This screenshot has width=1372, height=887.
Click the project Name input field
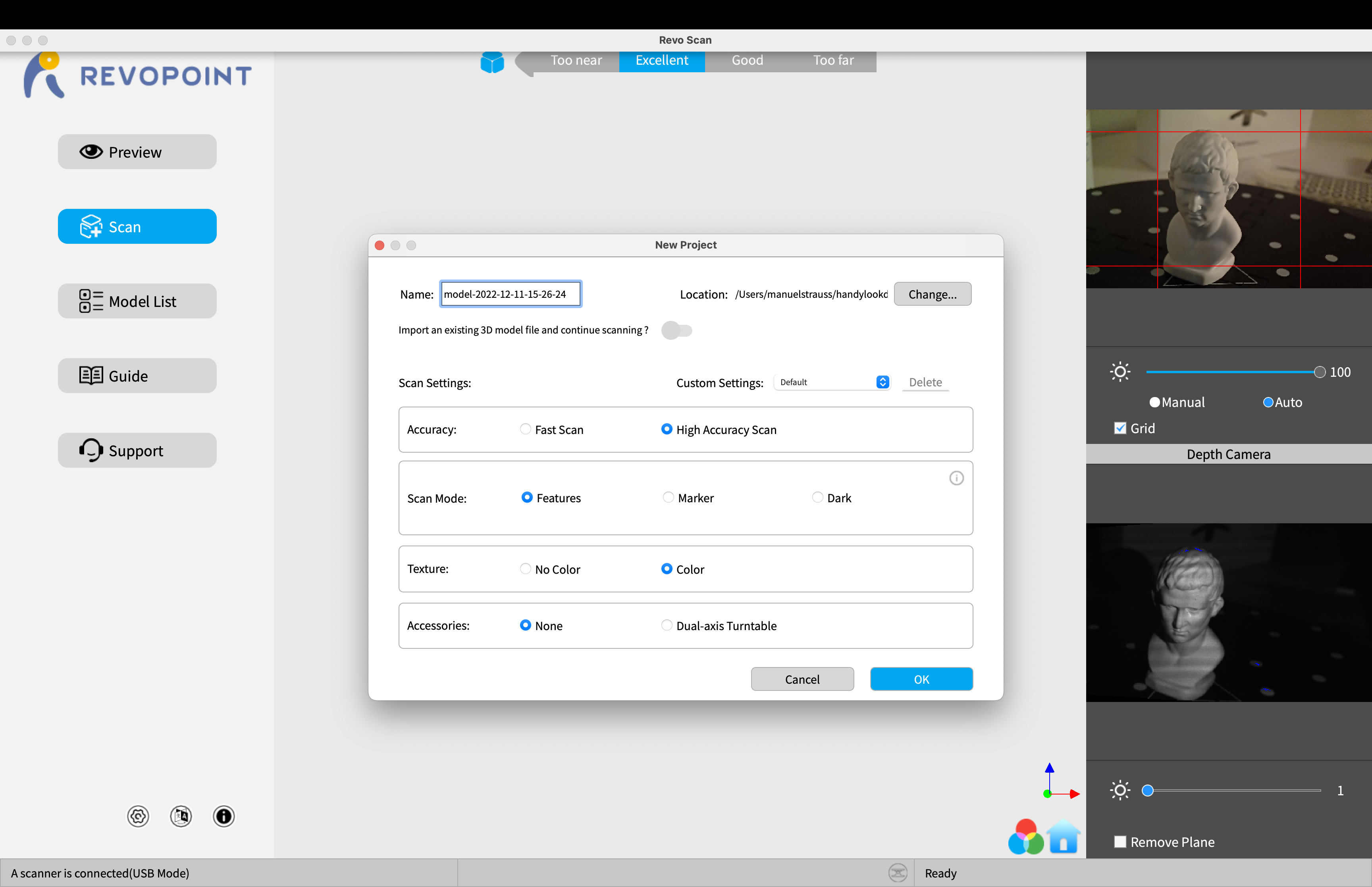coord(510,294)
